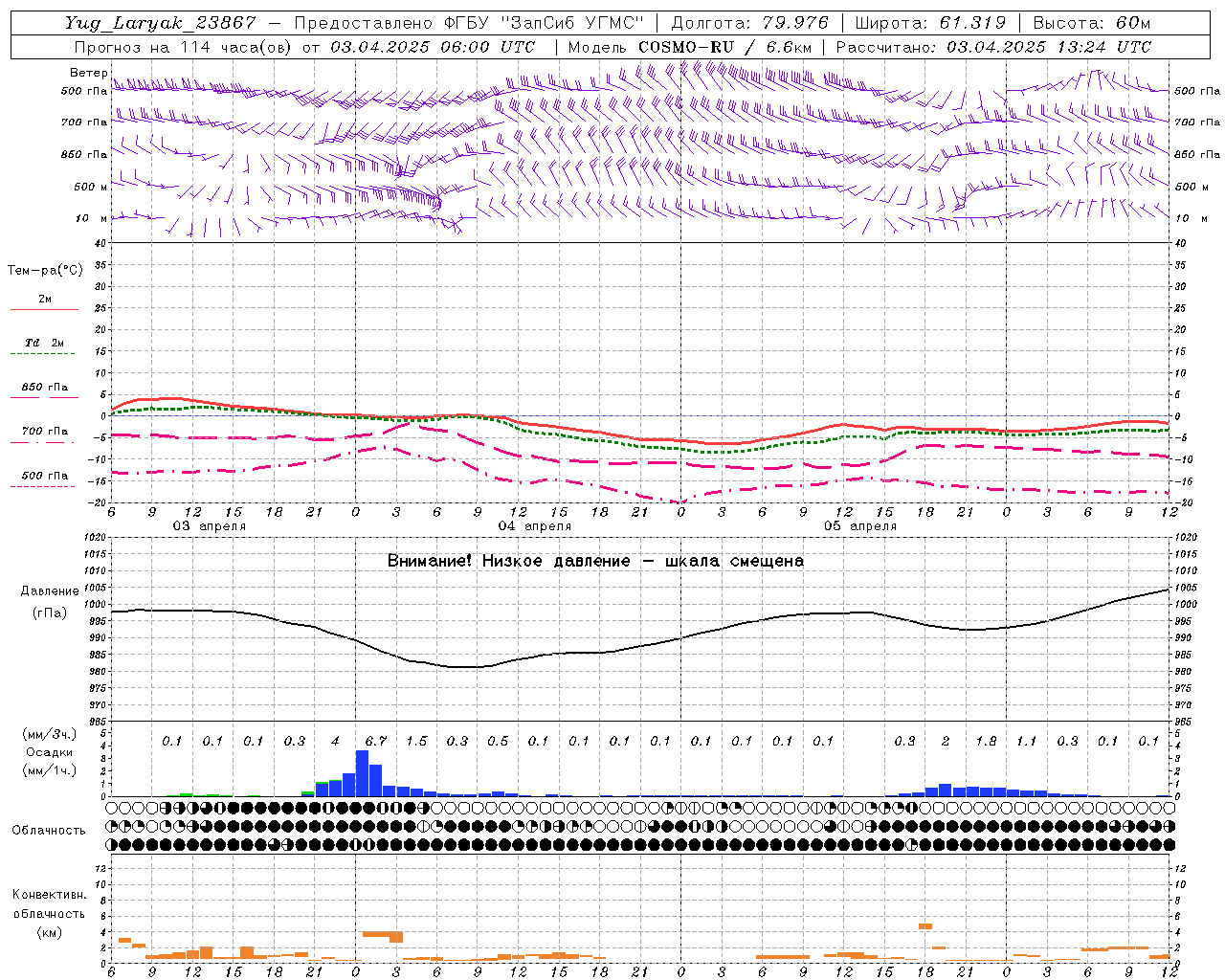The height and width of the screenshot is (980, 1225).
Task: Click the 1.1 precipitation total value
Action: tap(1026, 741)
